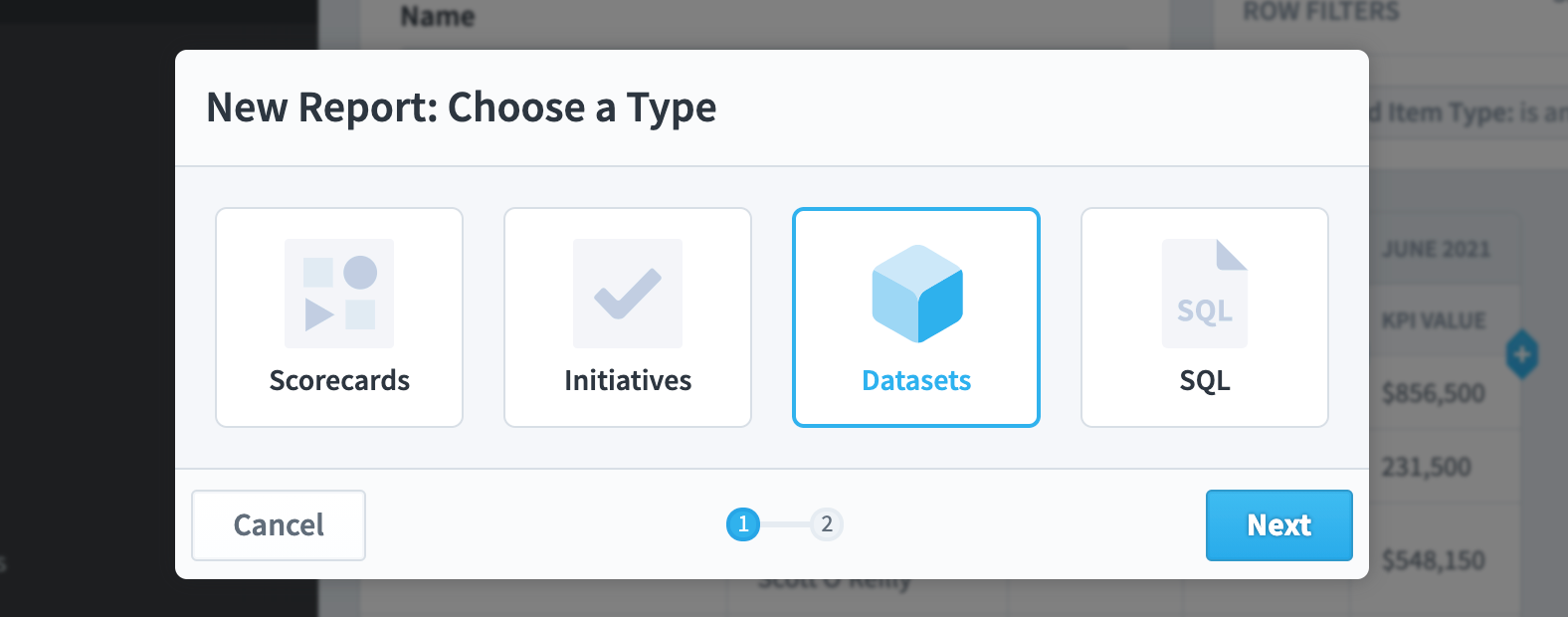This screenshot has width=1568, height=617.
Task: Click the step progress connector line
Action: tap(785, 524)
